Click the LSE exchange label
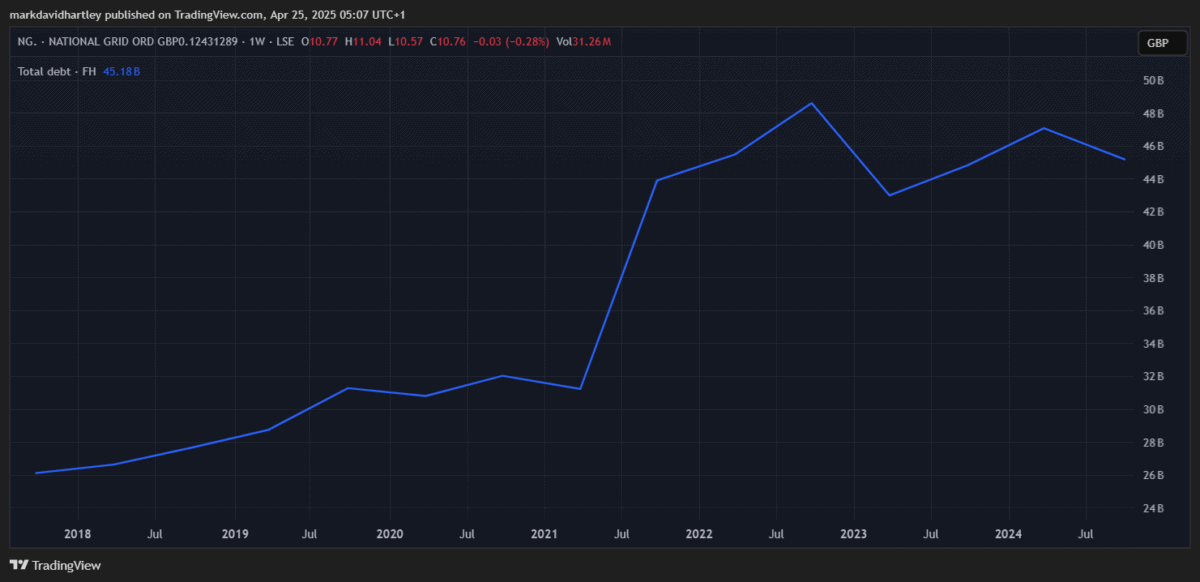Image resolution: width=1200 pixels, height=582 pixels. [x=283, y=41]
